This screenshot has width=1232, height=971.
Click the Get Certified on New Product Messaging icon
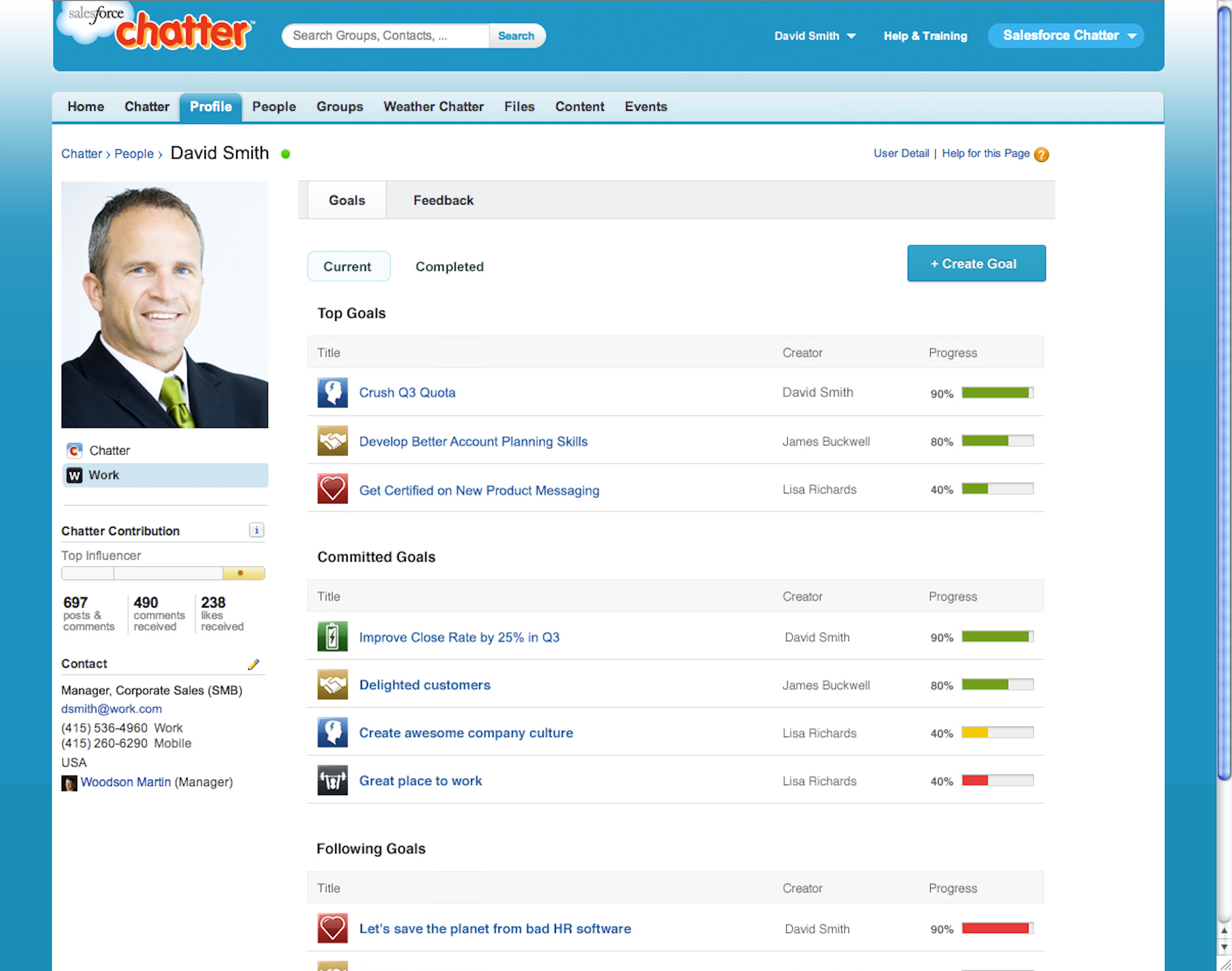[x=332, y=489]
